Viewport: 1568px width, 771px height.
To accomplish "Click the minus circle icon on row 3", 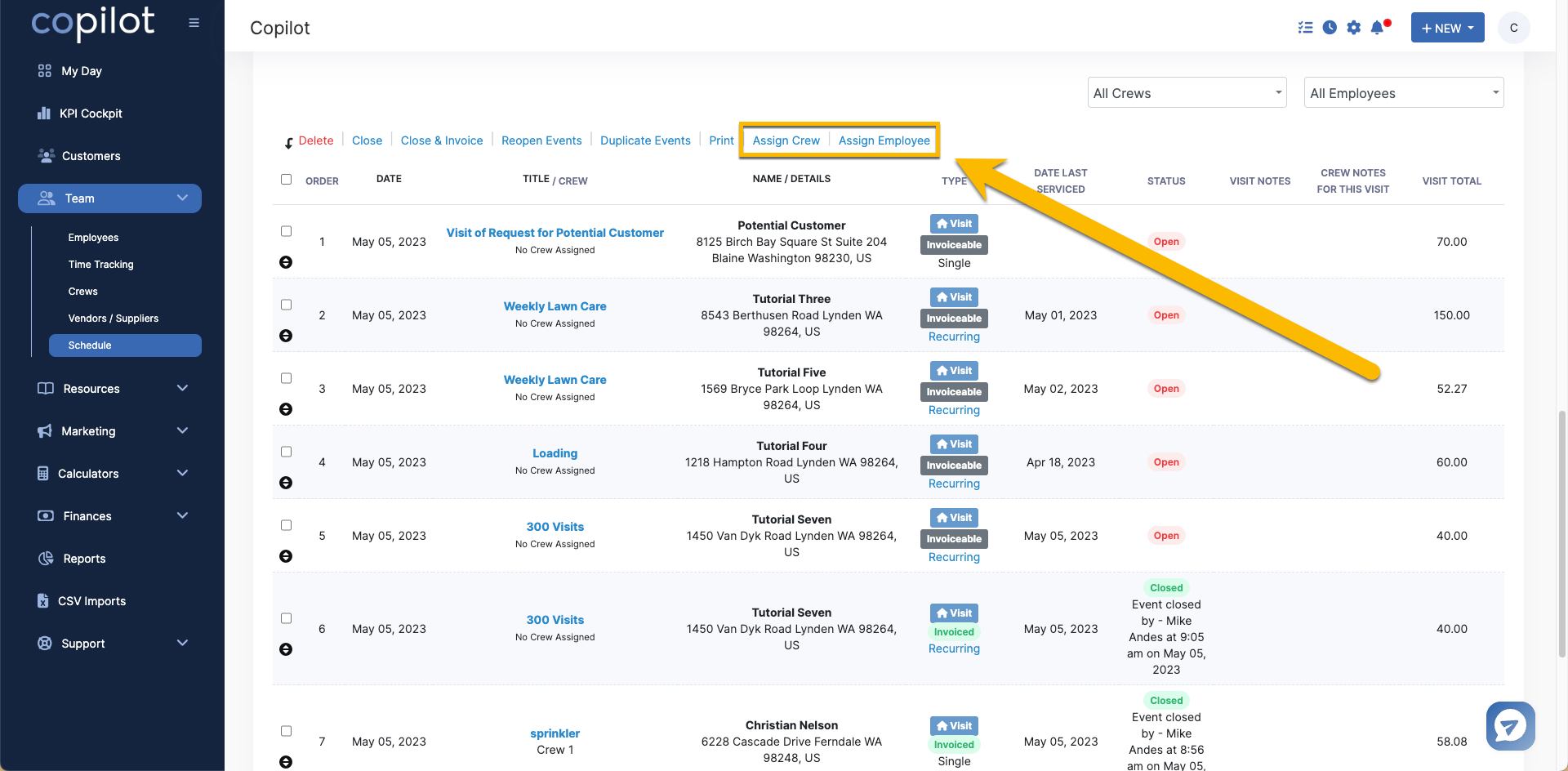I will pyautogui.click(x=286, y=409).
